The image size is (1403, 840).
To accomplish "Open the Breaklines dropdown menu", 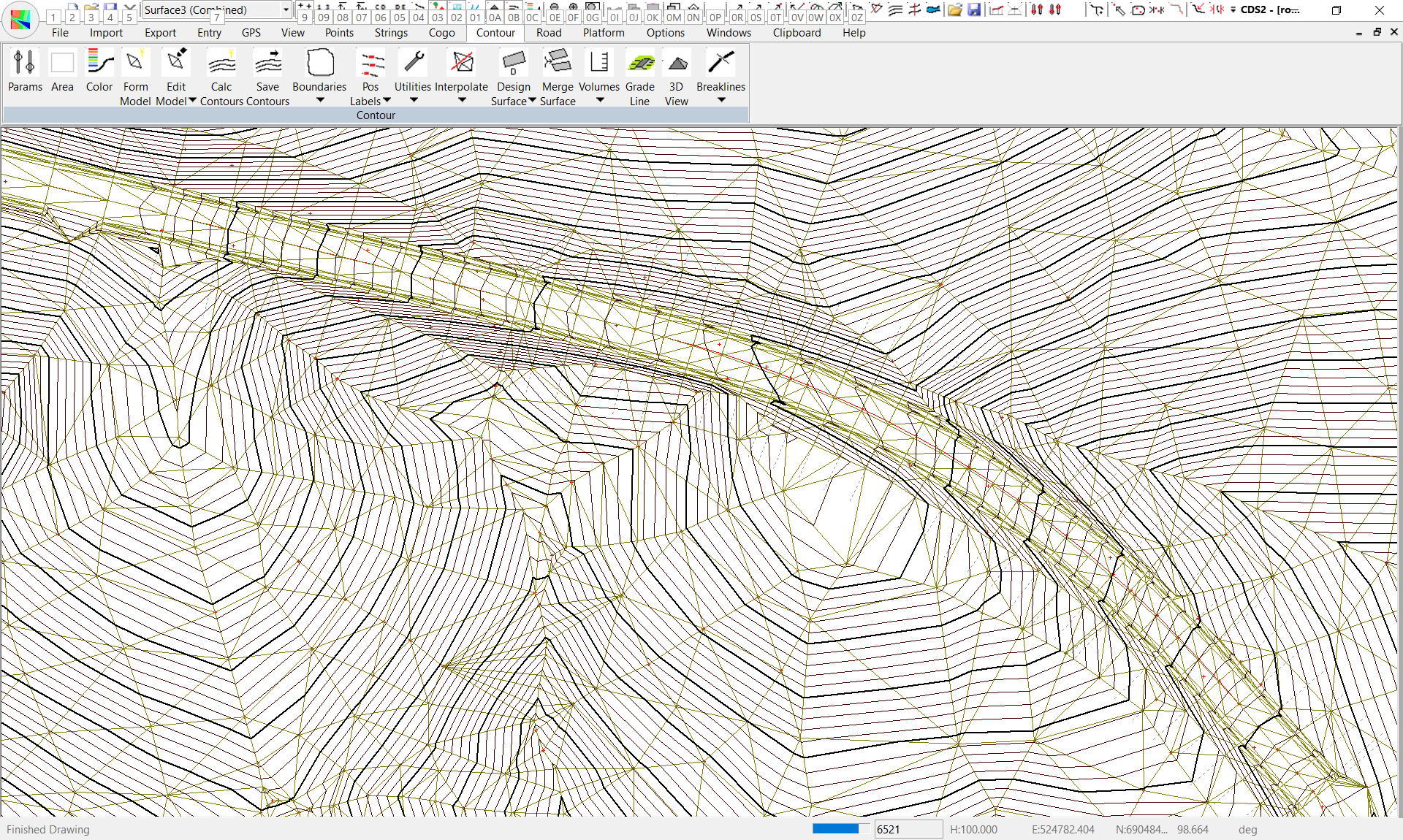I will pyautogui.click(x=721, y=100).
